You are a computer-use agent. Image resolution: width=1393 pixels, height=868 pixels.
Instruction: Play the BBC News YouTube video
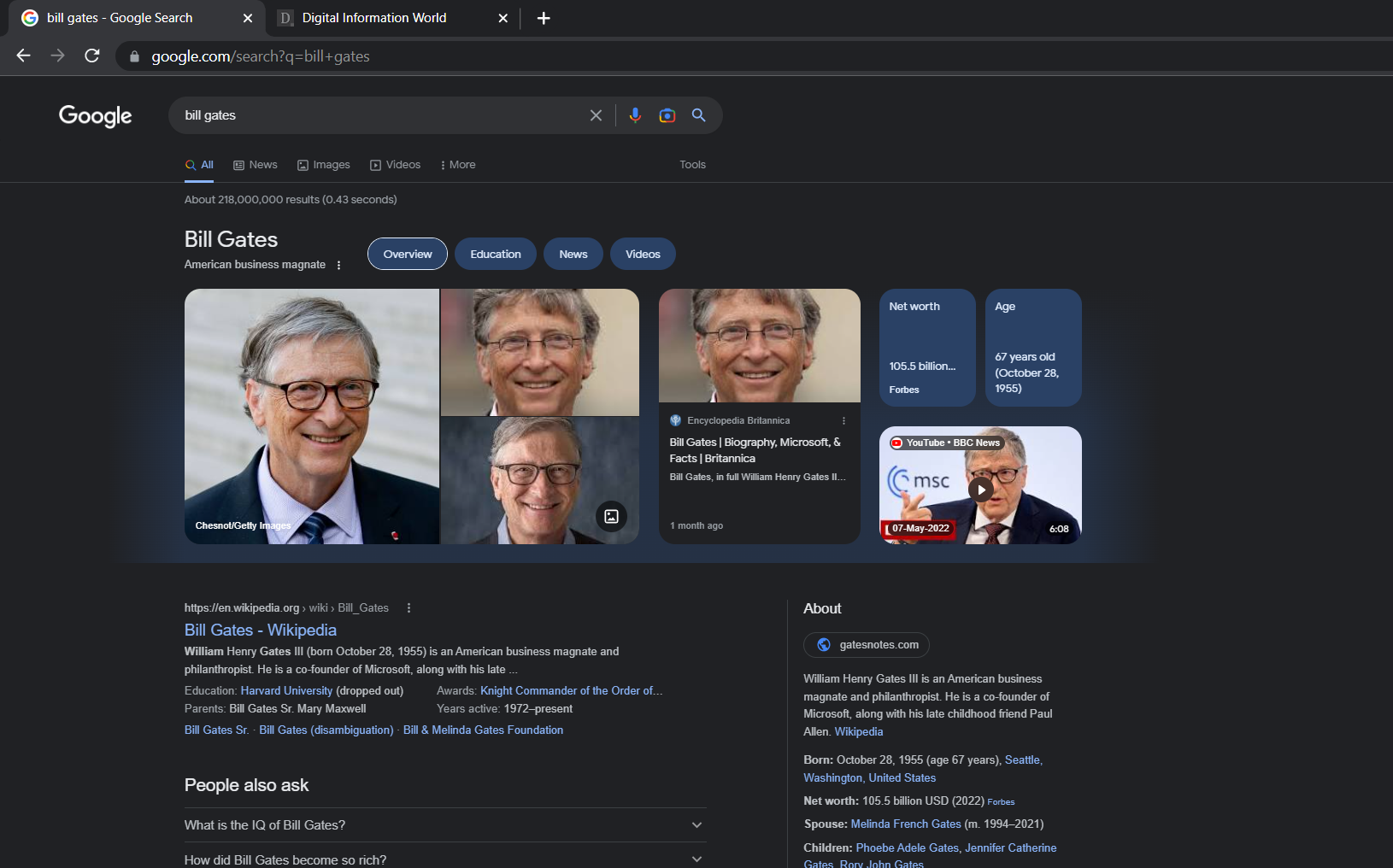pyautogui.click(x=980, y=490)
